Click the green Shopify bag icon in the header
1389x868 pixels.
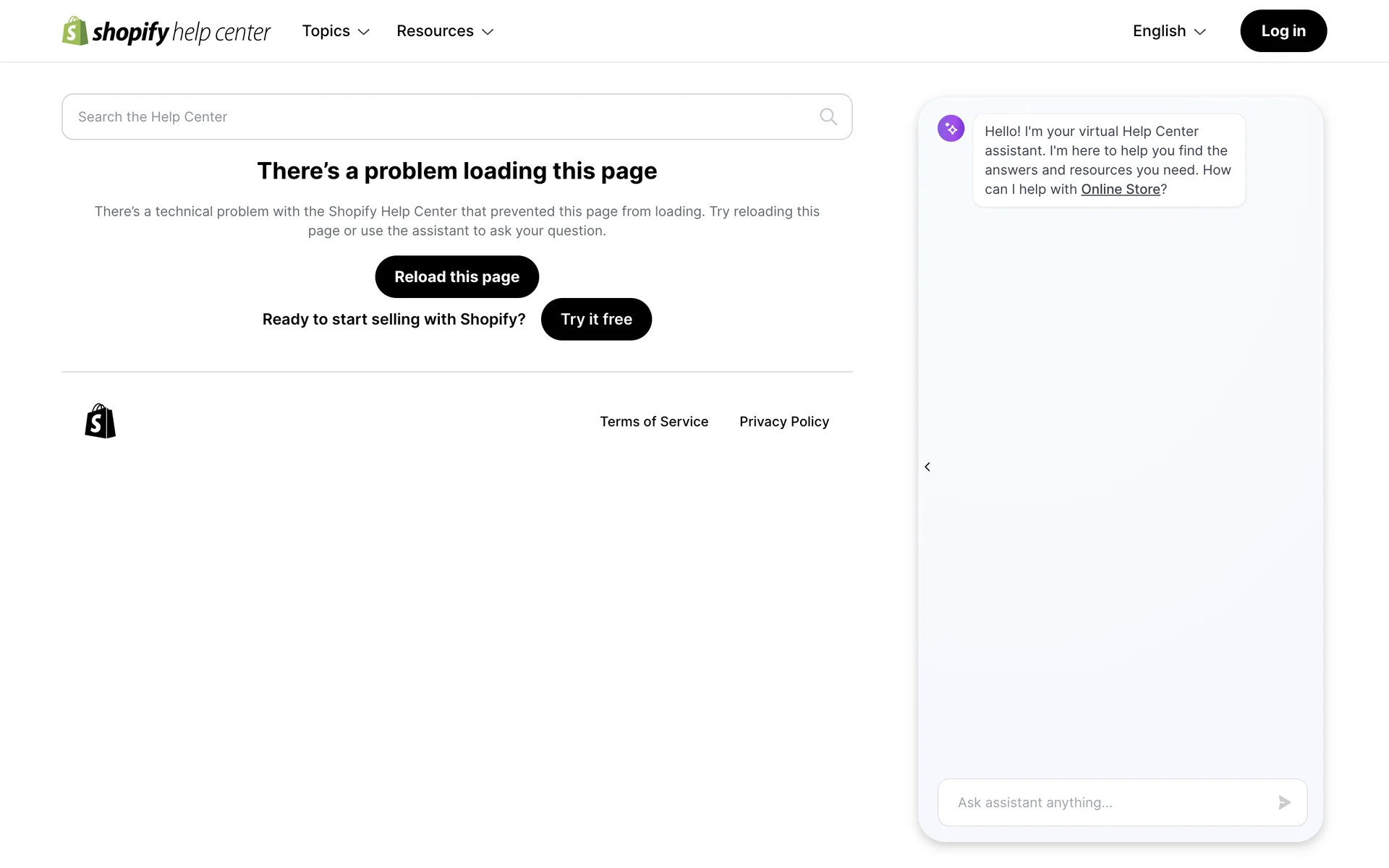click(x=75, y=31)
